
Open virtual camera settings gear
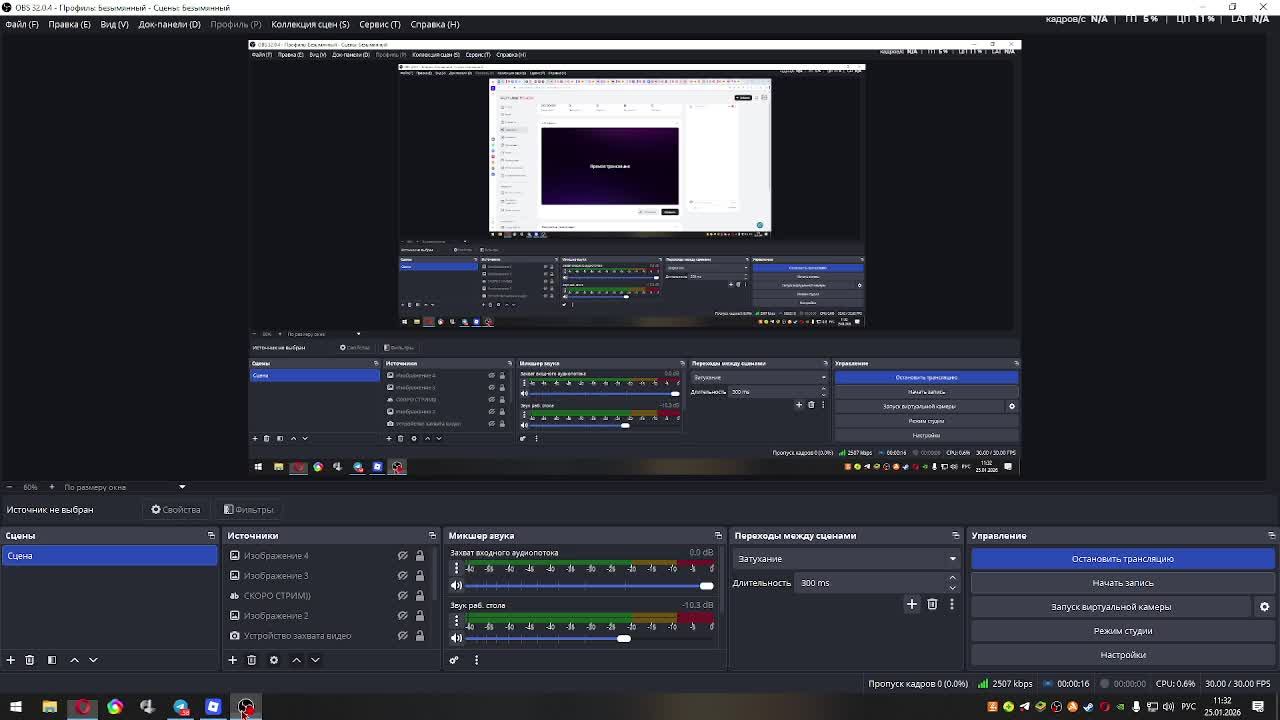coord(1264,607)
